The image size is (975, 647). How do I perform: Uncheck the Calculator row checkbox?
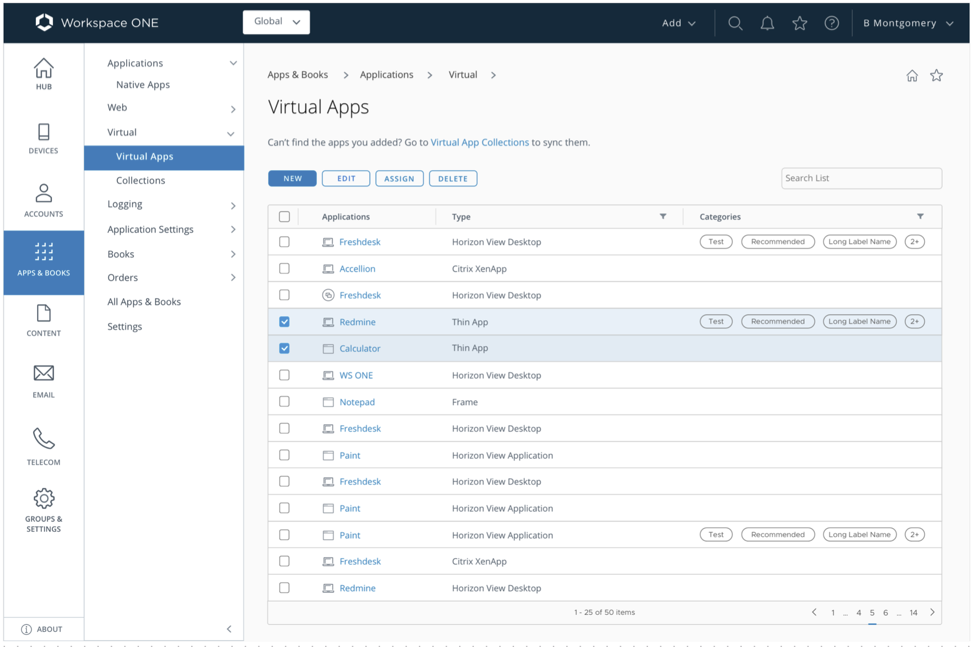284,348
